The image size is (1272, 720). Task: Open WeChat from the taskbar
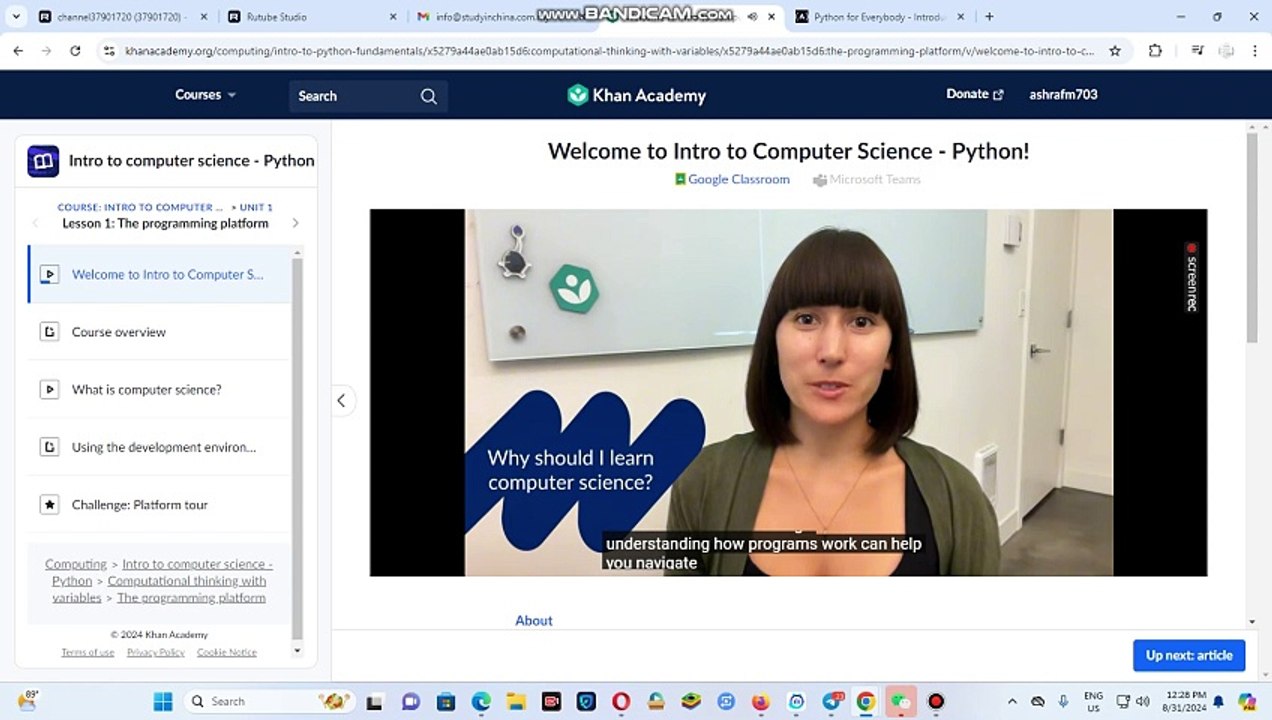[x=901, y=701]
